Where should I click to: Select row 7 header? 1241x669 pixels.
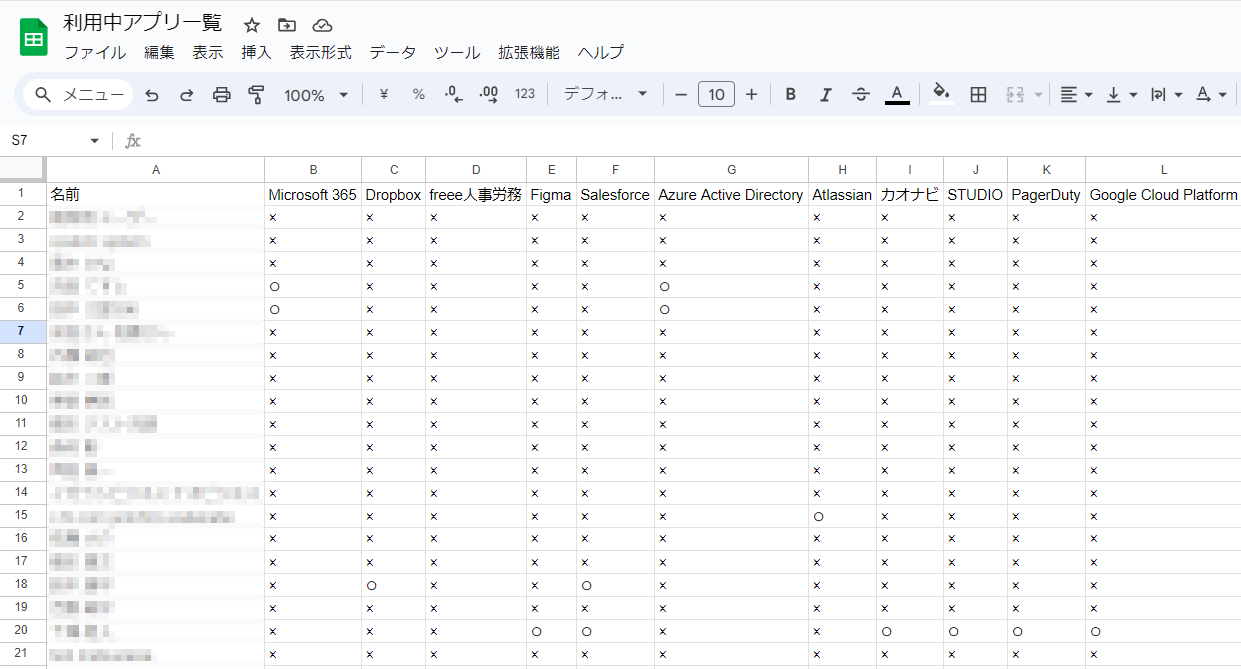23,331
